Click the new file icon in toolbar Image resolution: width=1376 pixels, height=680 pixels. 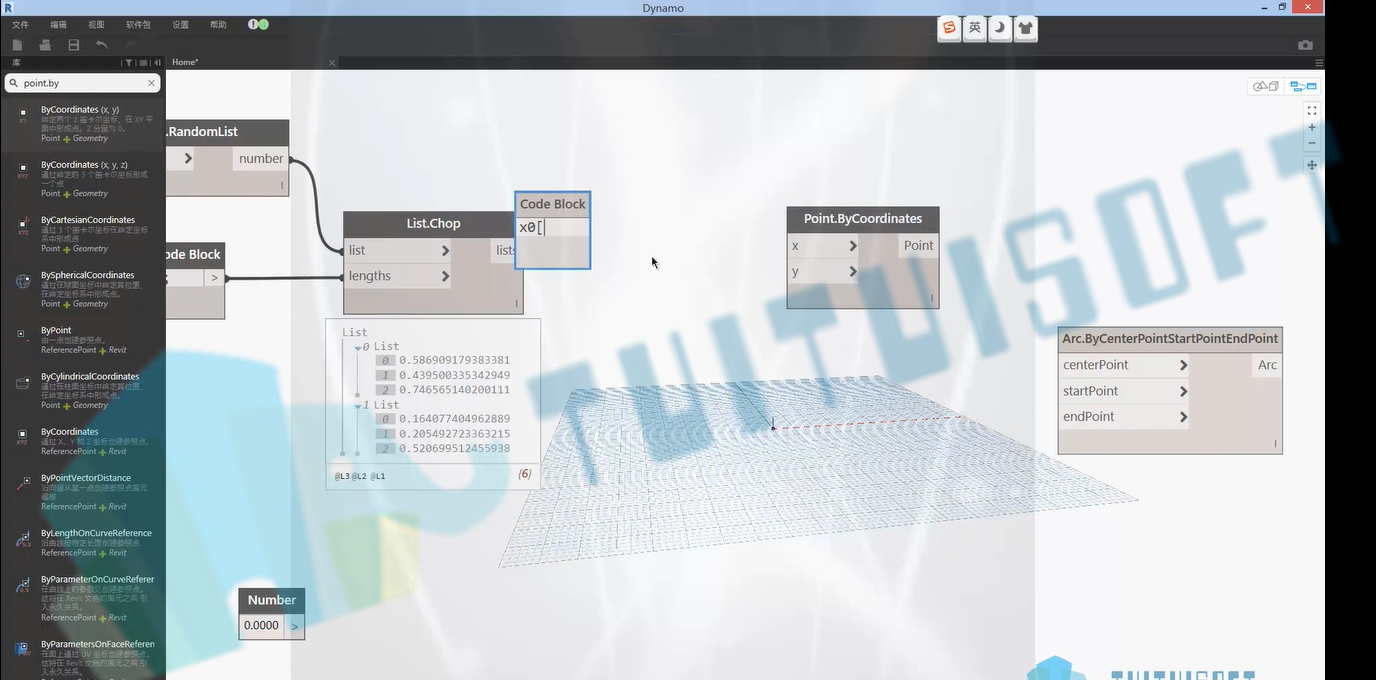click(x=18, y=45)
